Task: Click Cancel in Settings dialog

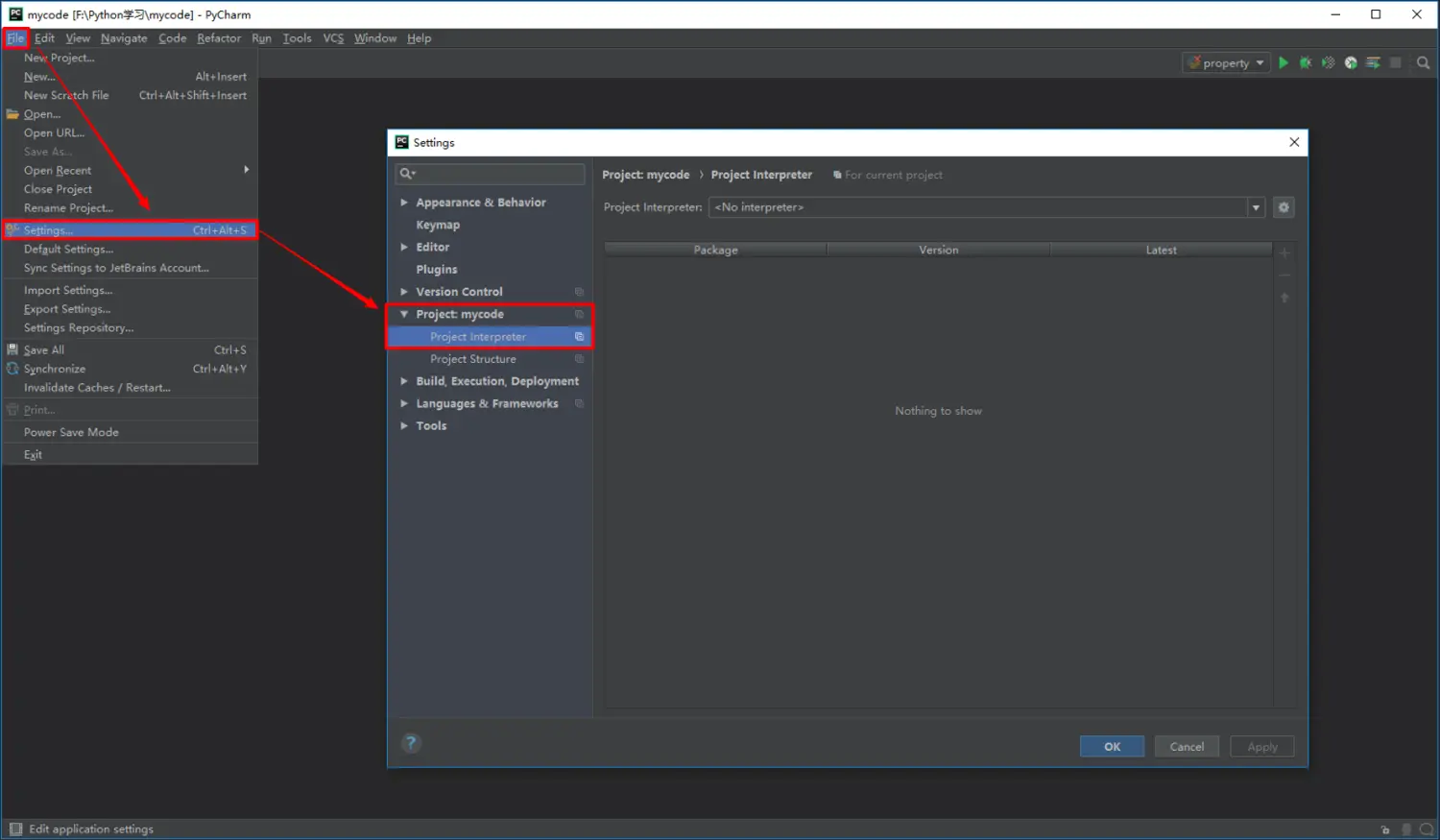Action: pos(1187,747)
